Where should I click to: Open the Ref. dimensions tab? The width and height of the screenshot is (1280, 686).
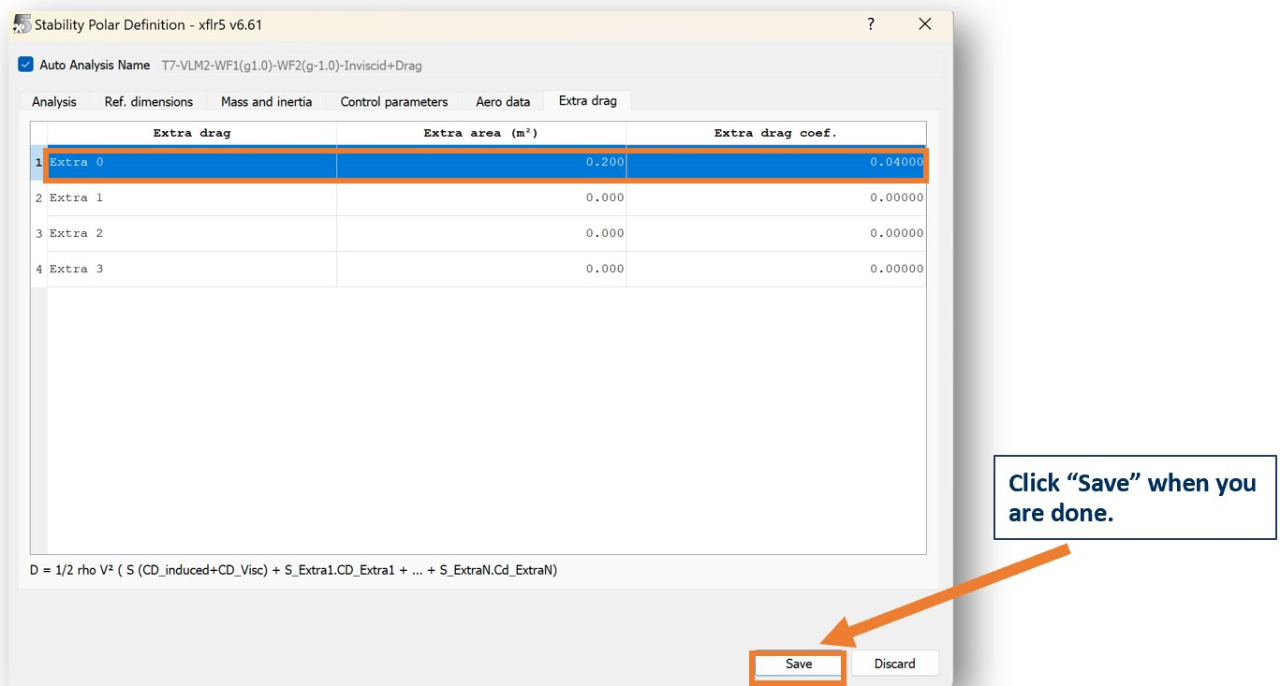tap(149, 101)
